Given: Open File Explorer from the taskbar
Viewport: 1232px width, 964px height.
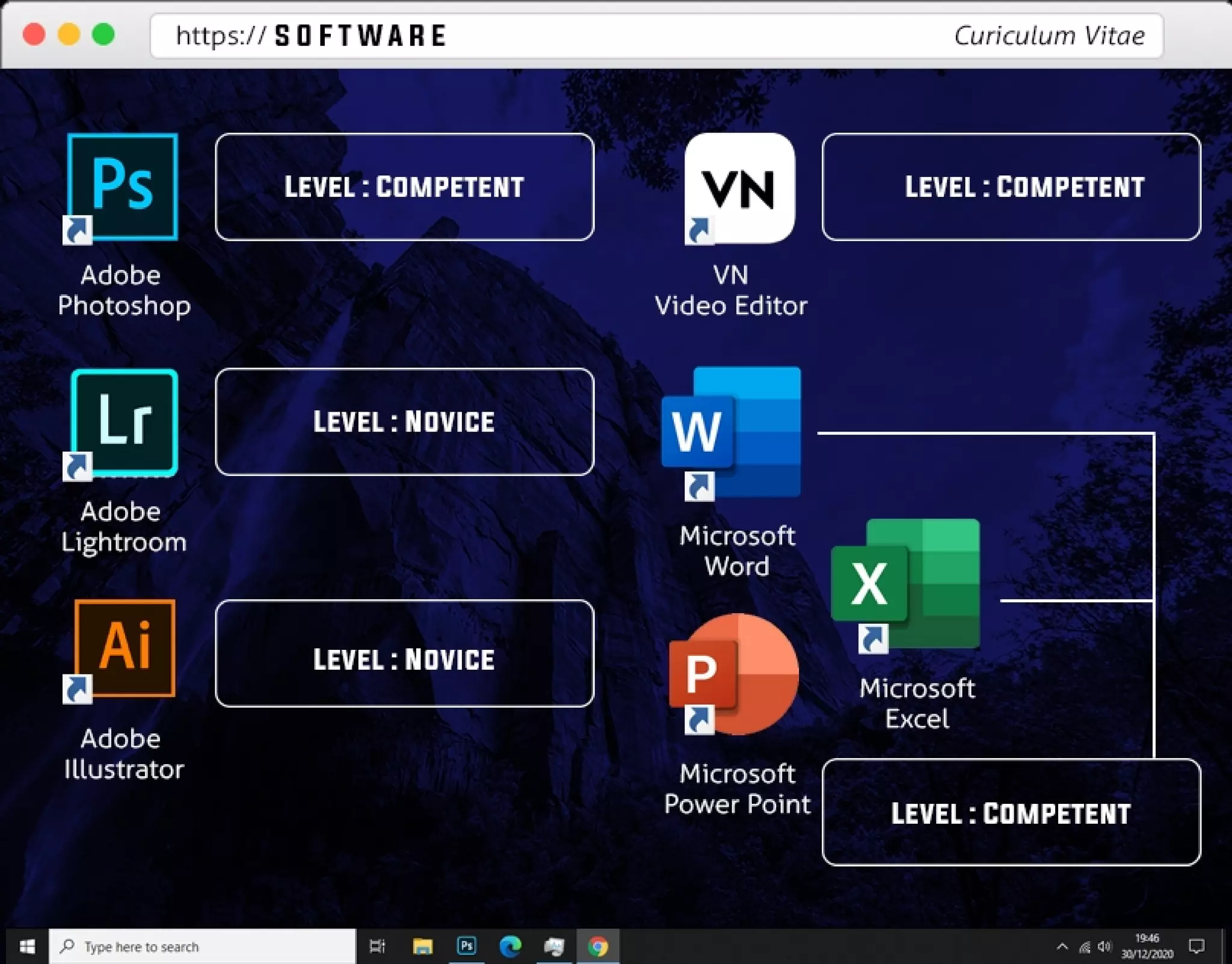Looking at the screenshot, I should coord(422,947).
